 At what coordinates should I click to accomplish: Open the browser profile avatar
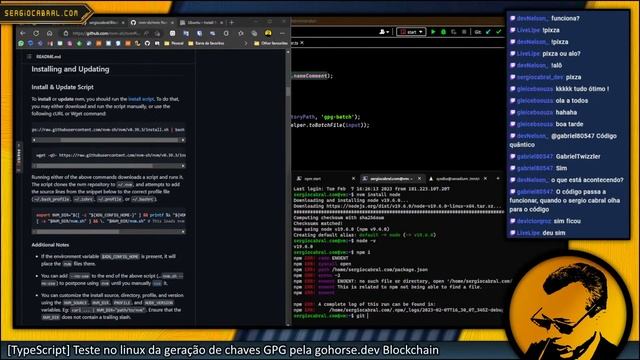tap(268, 33)
